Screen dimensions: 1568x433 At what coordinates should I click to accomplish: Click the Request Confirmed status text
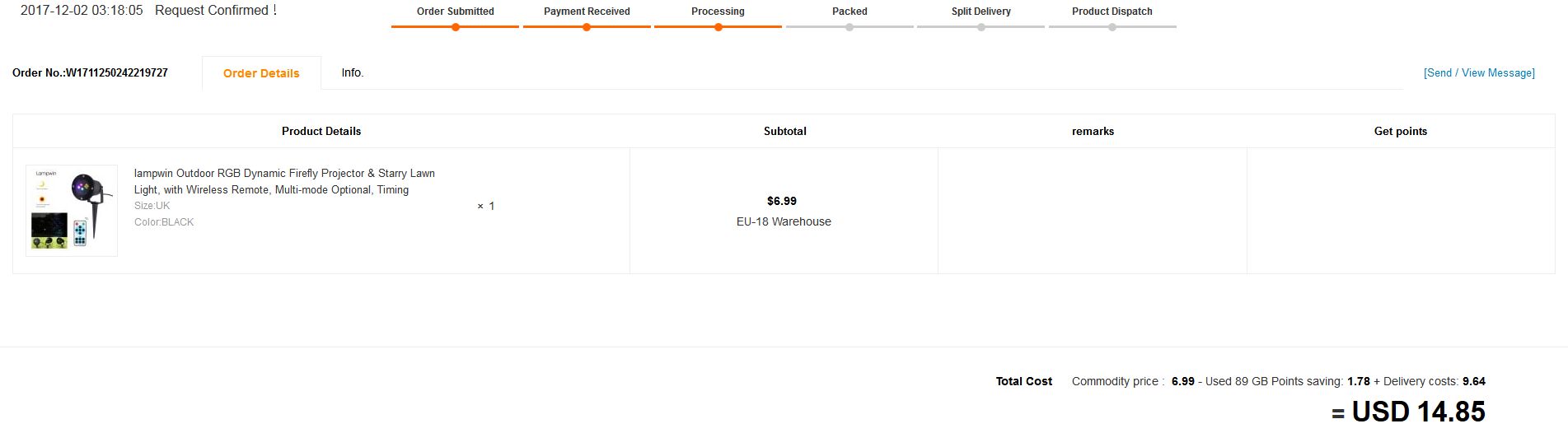(215, 11)
